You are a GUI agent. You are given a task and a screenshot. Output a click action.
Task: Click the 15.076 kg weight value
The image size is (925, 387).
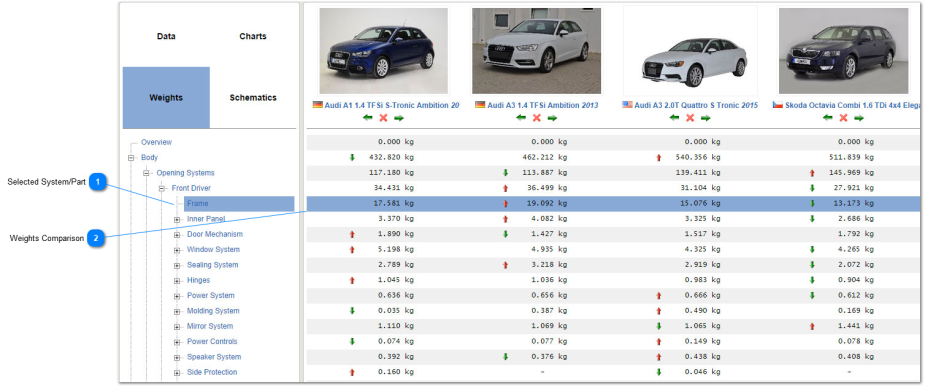[701, 204]
